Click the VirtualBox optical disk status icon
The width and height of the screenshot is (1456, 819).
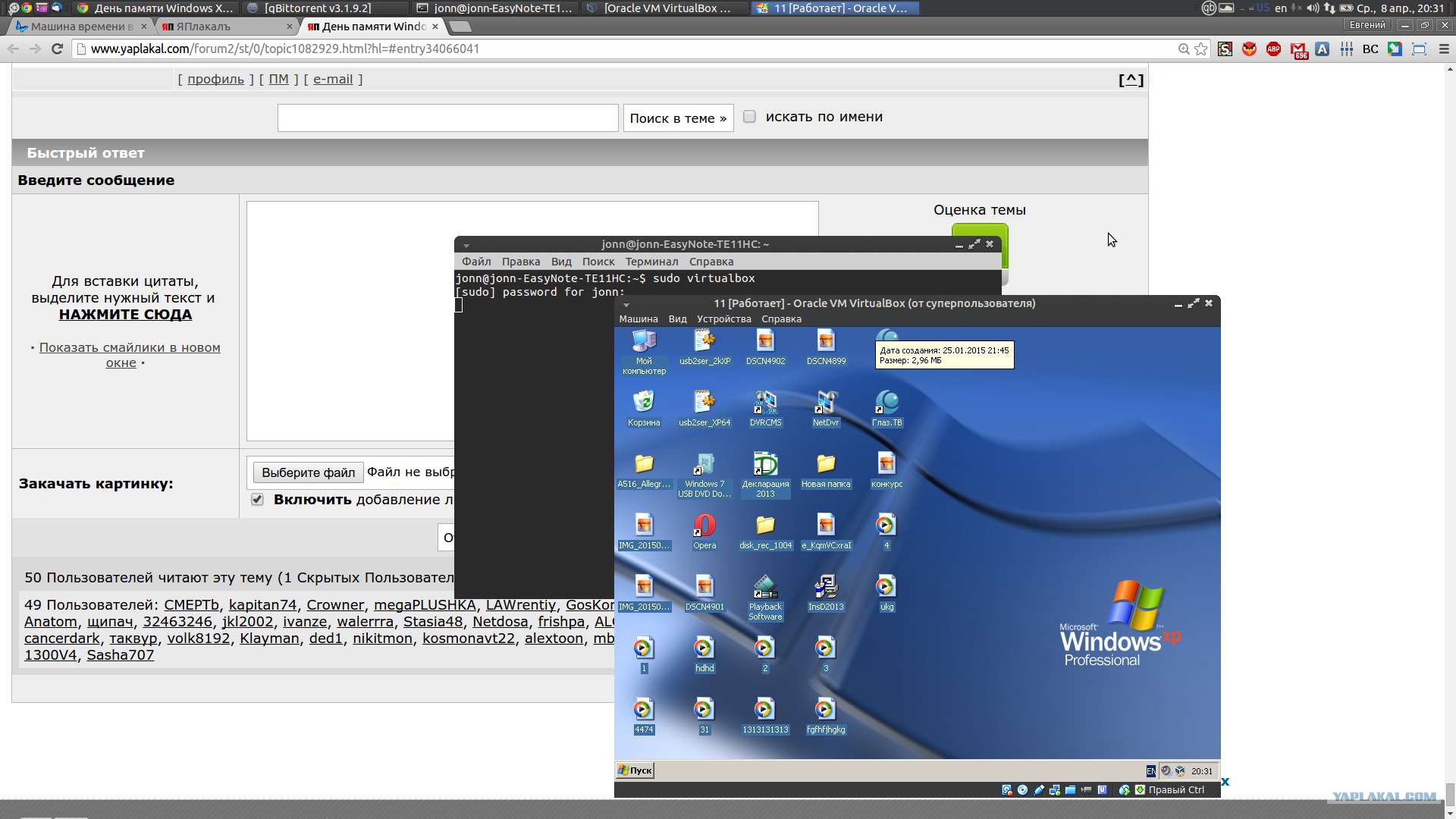[x=1023, y=790]
